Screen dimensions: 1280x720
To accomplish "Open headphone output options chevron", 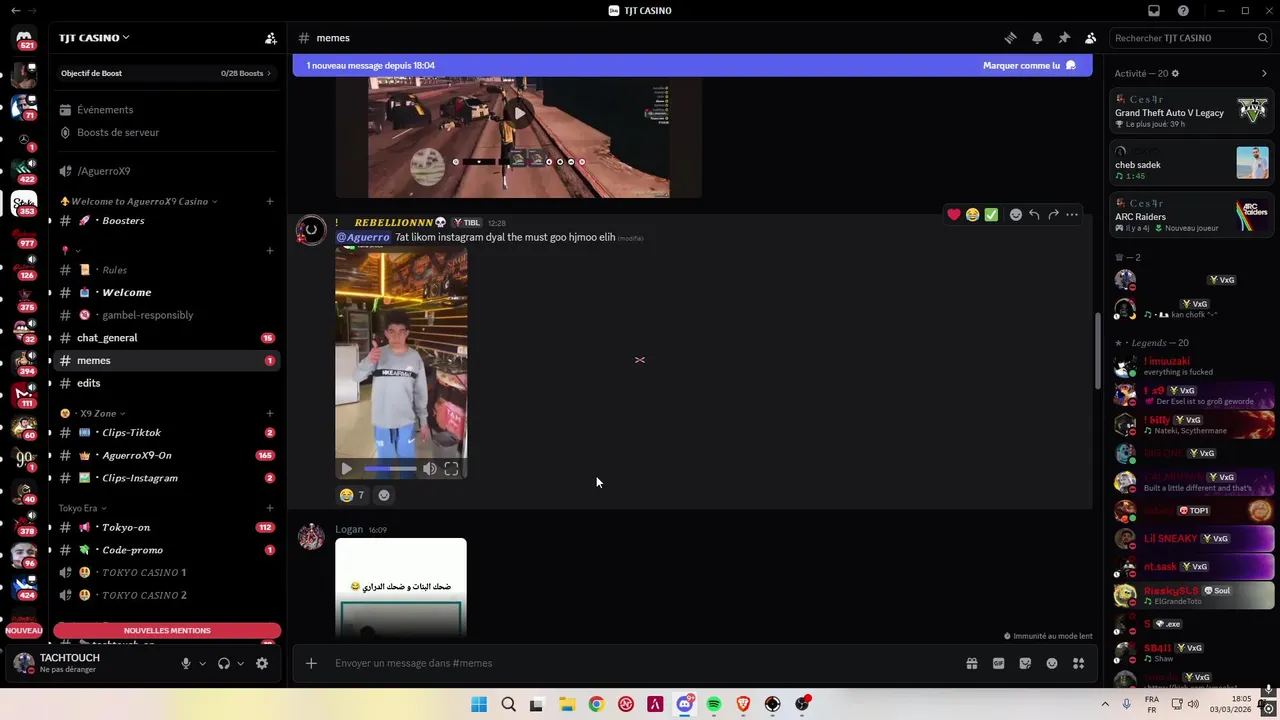I will pos(240,663).
